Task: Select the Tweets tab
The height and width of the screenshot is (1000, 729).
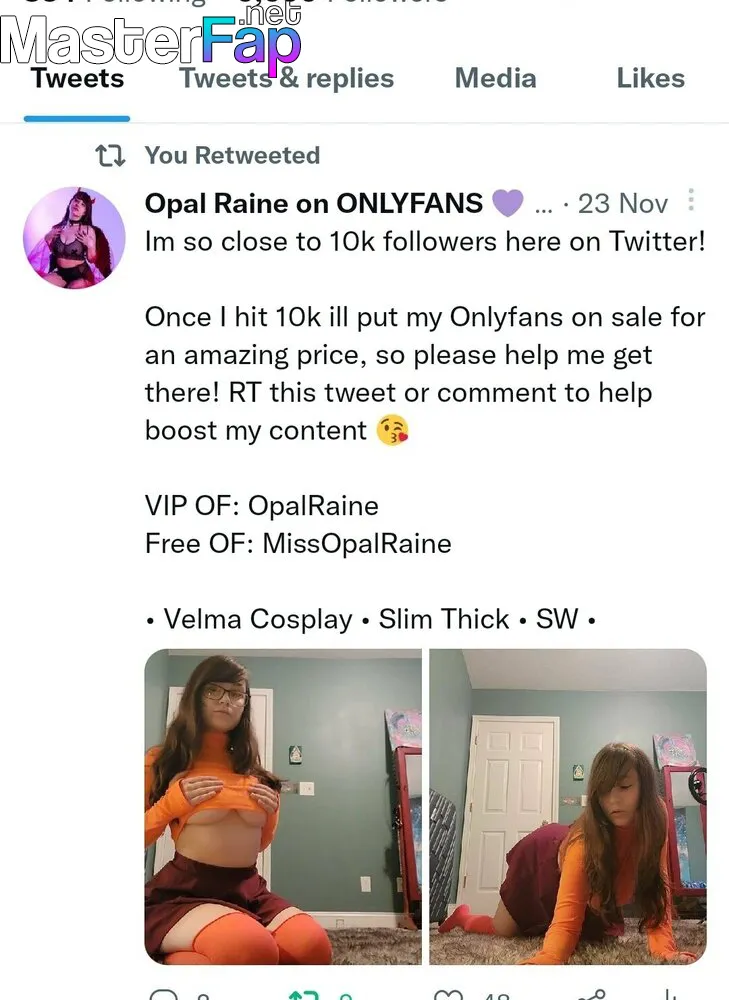Action: (x=77, y=78)
